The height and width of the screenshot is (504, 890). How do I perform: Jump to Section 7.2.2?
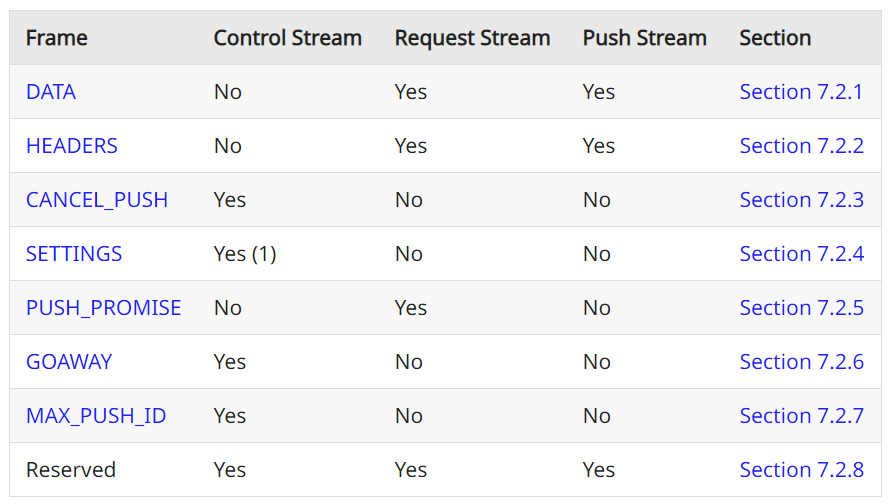pyautogui.click(x=801, y=146)
